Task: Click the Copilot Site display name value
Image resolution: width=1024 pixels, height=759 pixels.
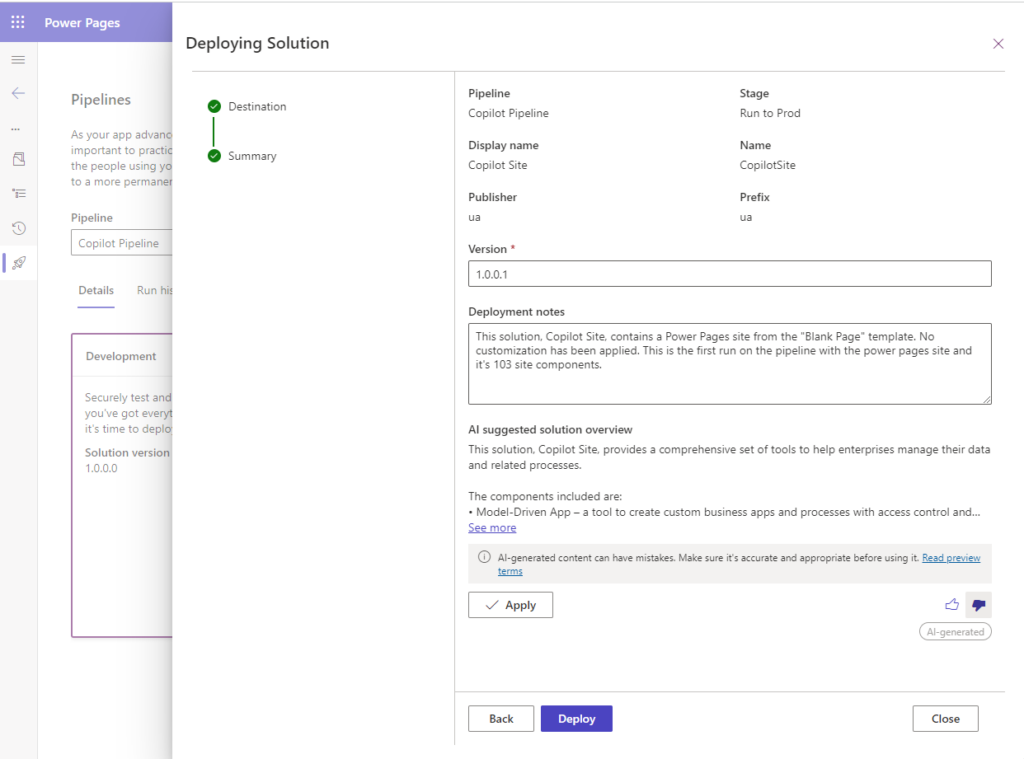Action: coord(498,165)
